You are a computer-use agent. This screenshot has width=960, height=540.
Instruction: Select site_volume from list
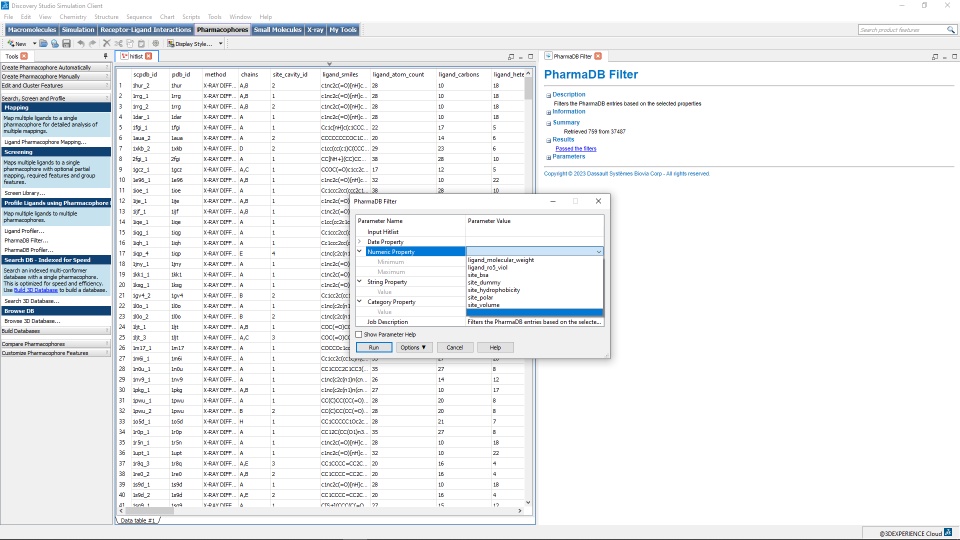(x=484, y=305)
